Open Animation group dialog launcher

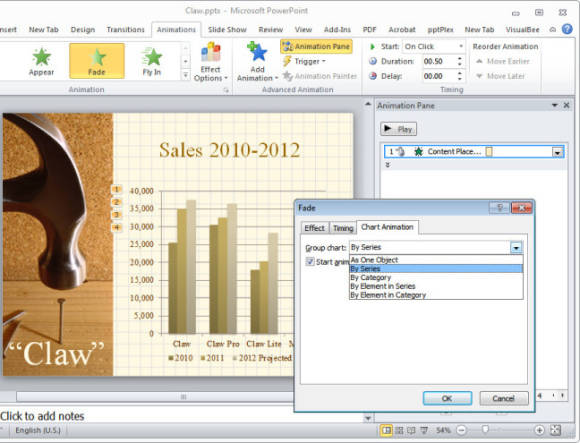click(226, 90)
